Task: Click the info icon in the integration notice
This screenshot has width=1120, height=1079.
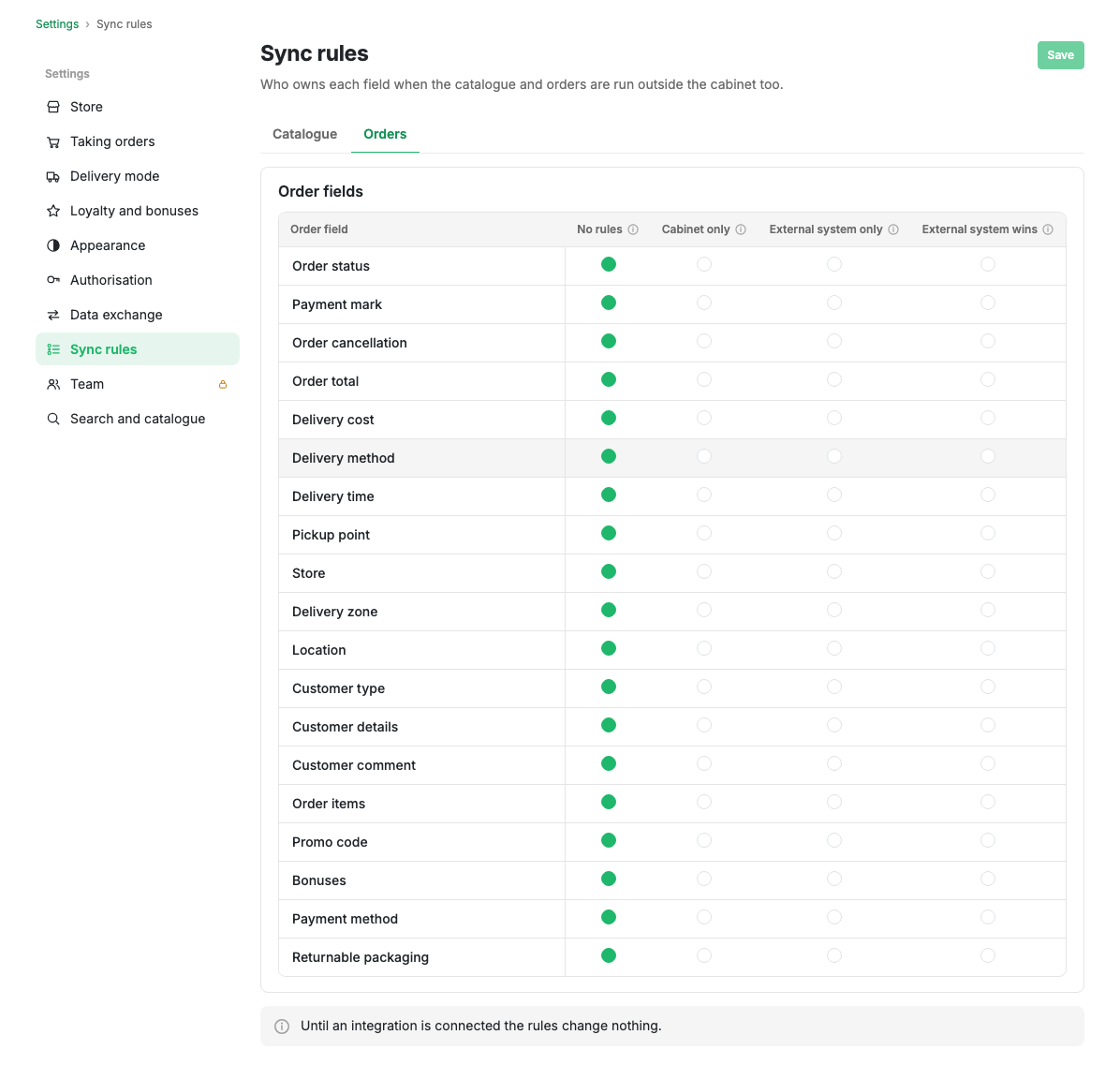Action: pyautogui.click(x=282, y=1027)
